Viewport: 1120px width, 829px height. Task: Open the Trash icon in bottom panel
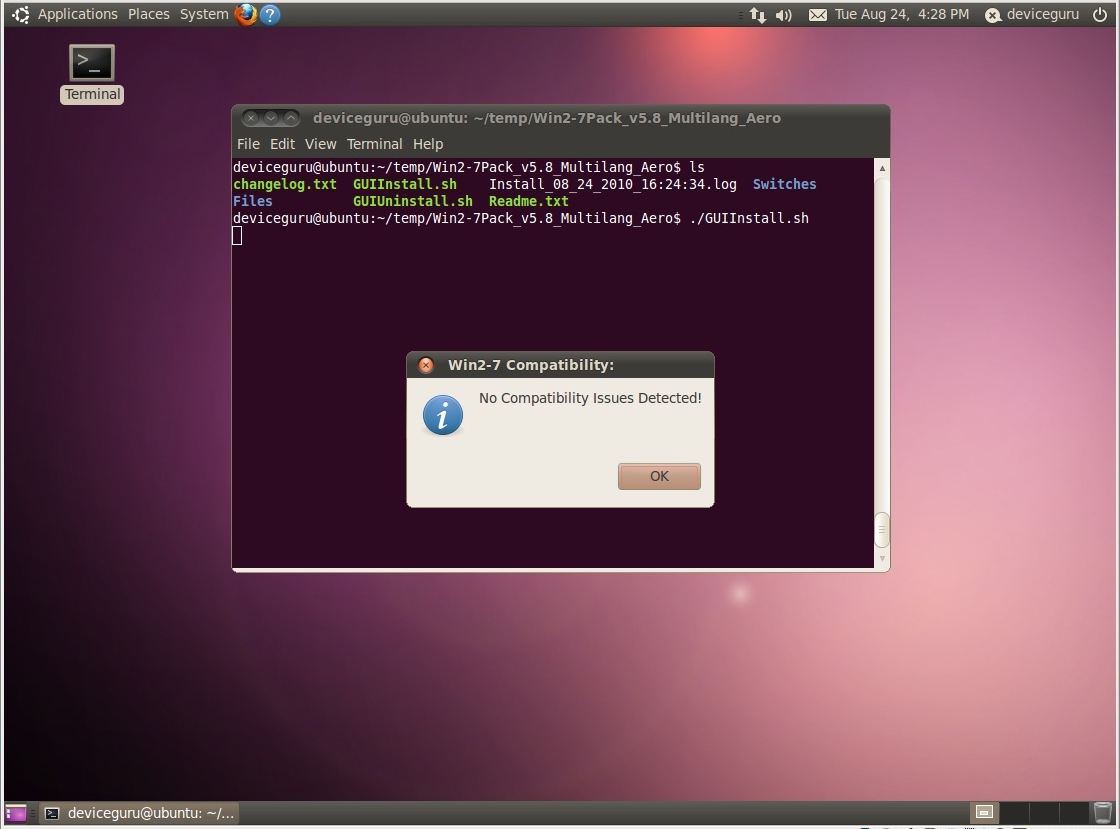coord(1102,812)
